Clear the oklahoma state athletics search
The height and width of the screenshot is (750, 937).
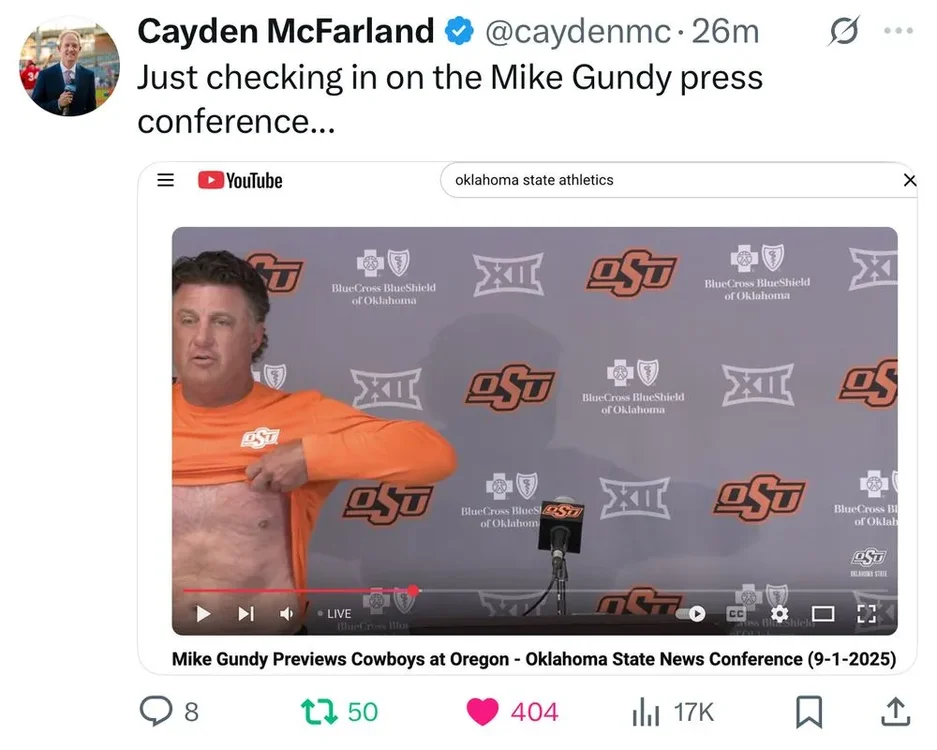(910, 180)
